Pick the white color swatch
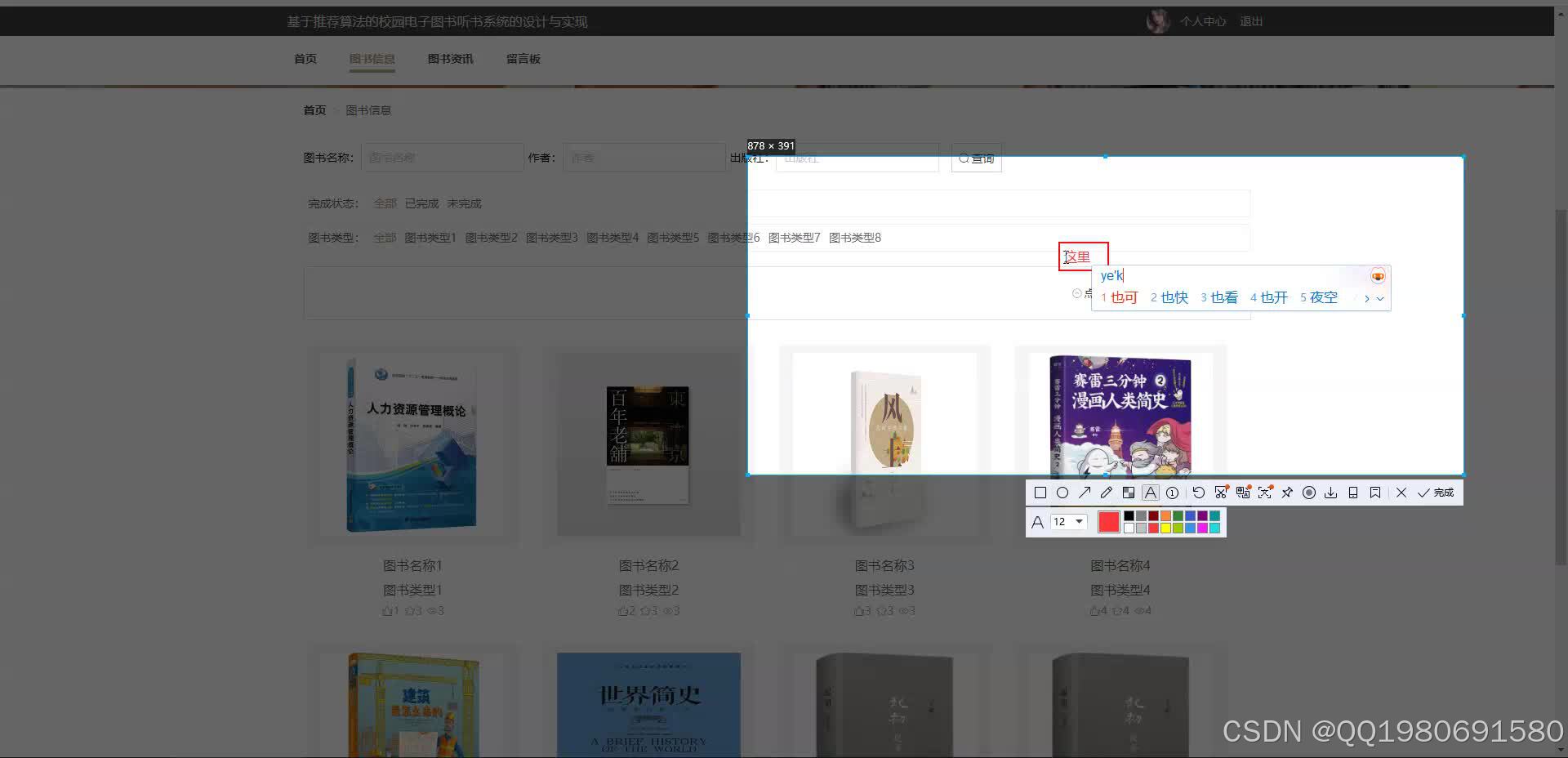The height and width of the screenshot is (758, 1568). click(1129, 528)
